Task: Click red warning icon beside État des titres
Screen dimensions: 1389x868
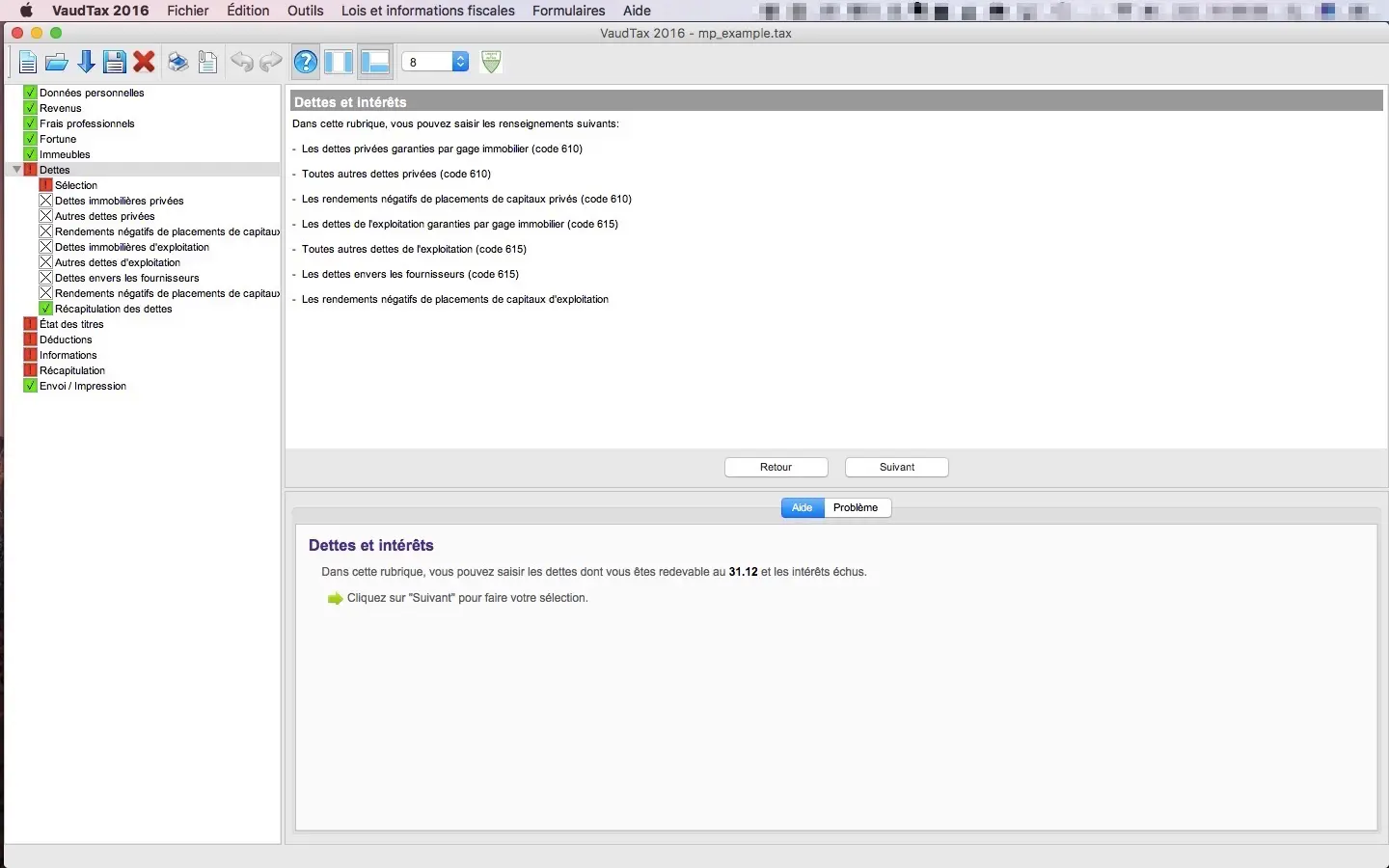Action: (x=30, y=324)
